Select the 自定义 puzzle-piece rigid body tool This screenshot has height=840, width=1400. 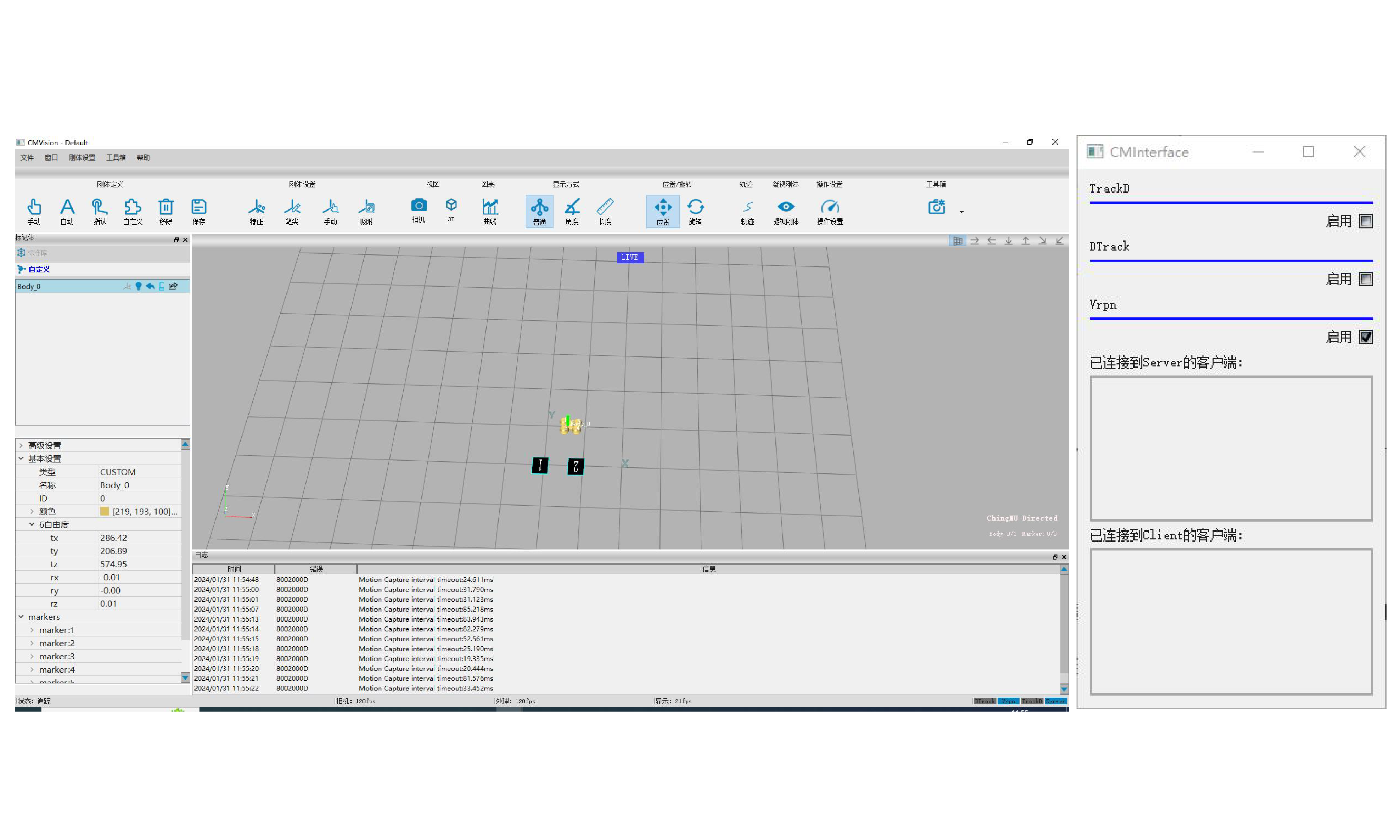(x=132, y=207)
